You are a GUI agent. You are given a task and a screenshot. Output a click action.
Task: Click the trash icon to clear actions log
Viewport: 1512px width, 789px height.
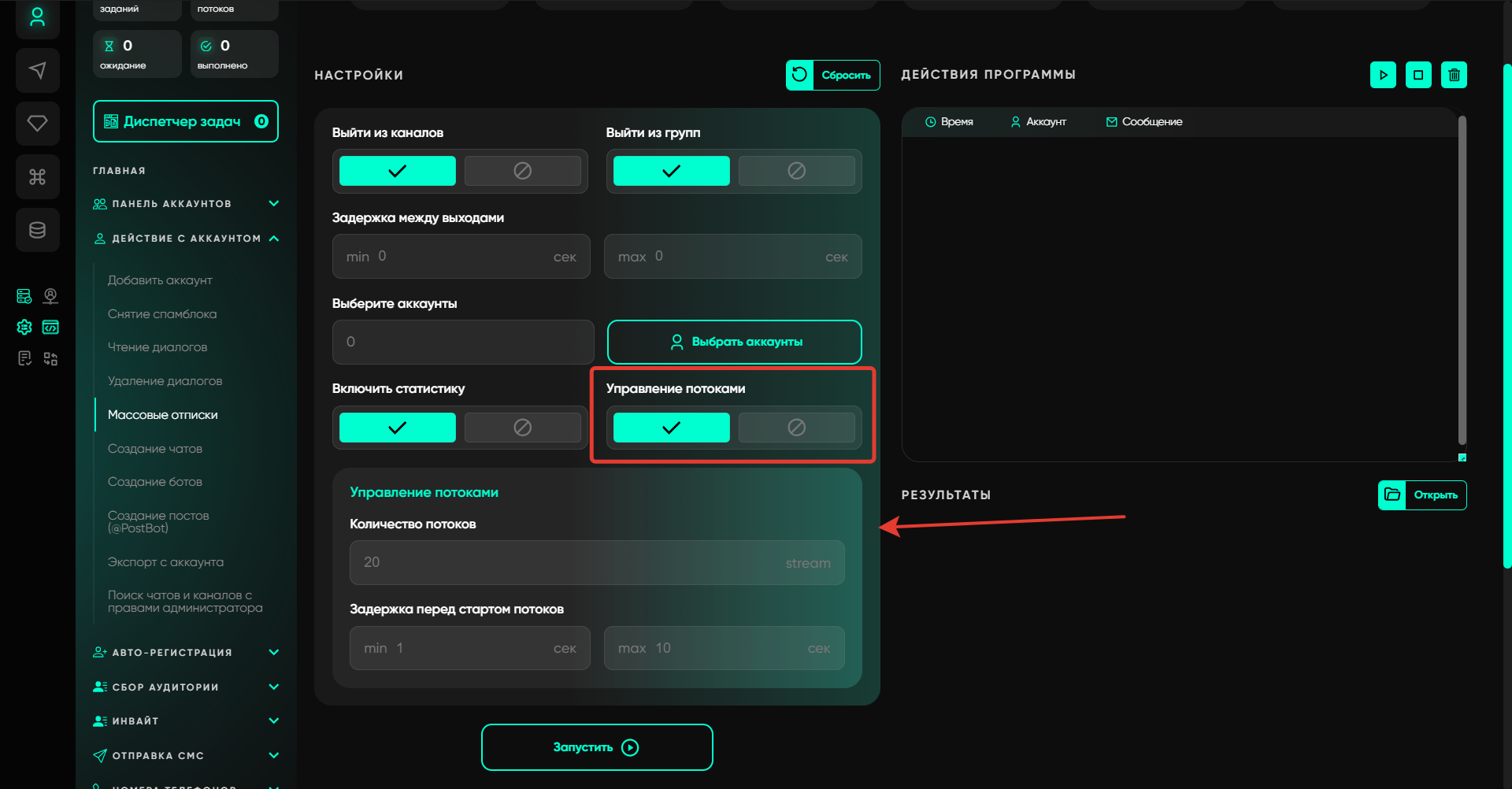pyautogui.click(x=1454, y=75)
